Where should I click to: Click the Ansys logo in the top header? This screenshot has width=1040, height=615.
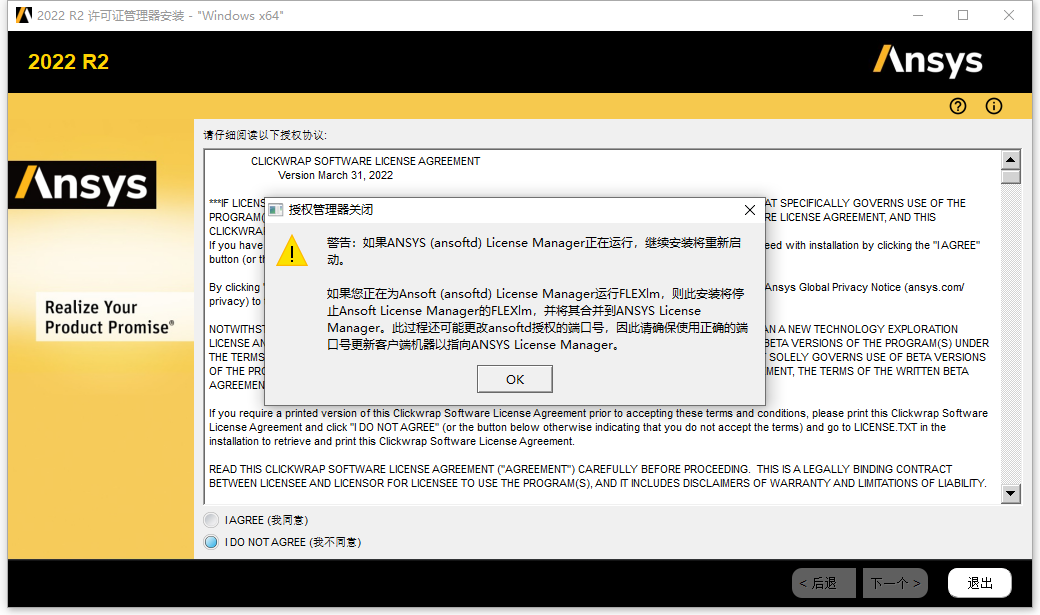(927, 61)
